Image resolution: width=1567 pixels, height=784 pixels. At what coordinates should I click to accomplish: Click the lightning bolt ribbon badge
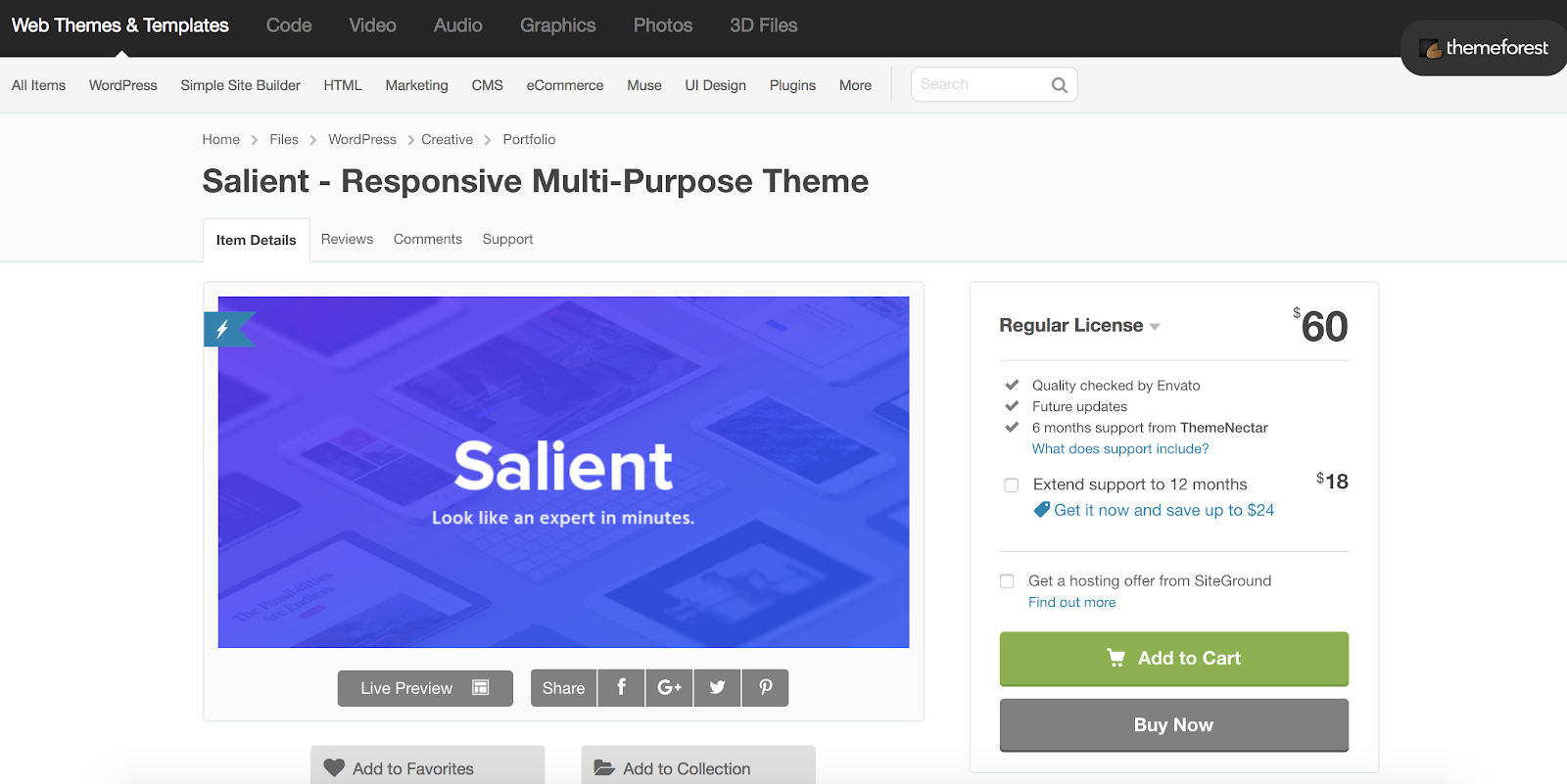(227, 329)
